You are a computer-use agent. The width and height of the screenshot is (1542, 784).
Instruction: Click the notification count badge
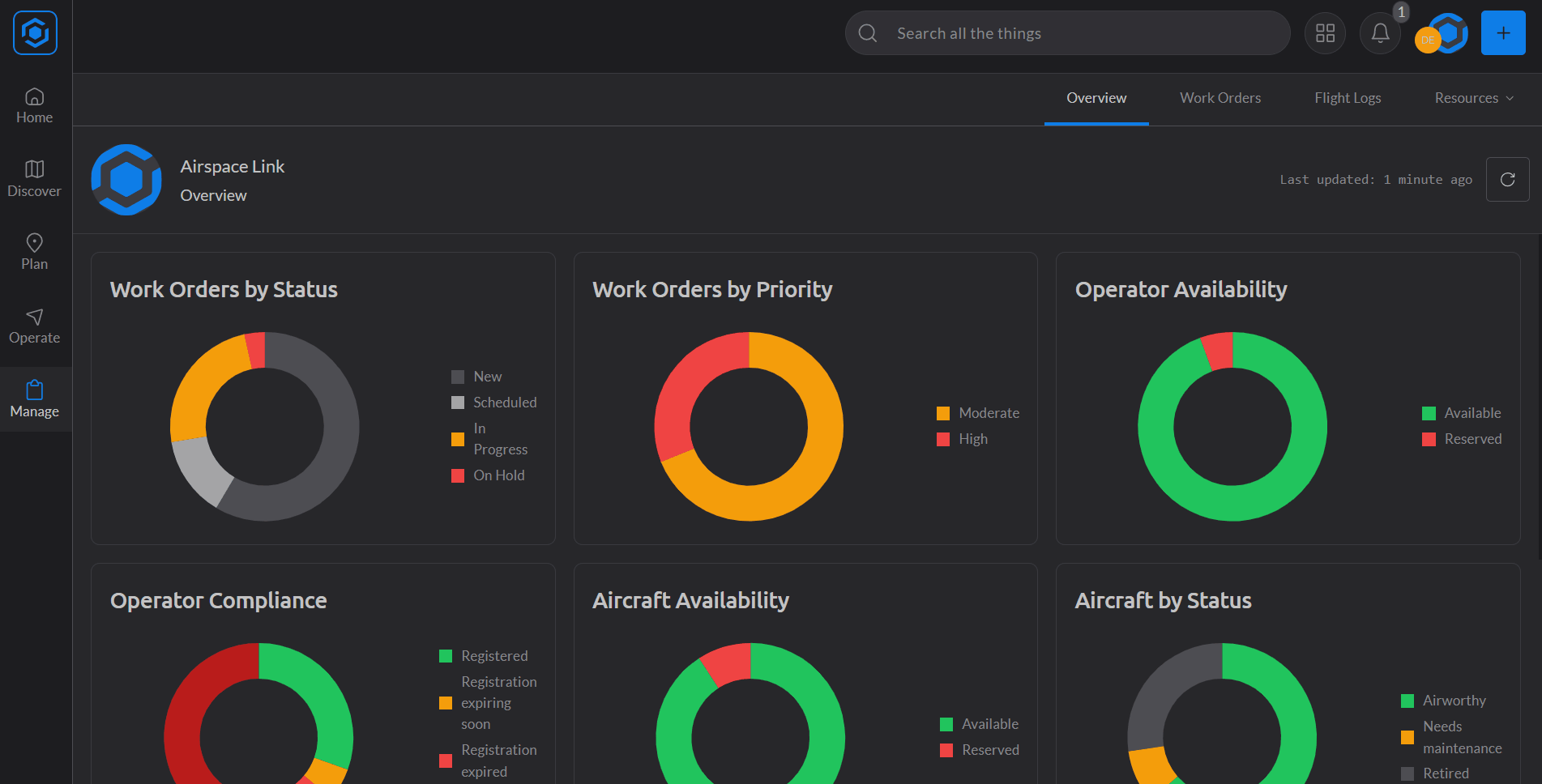tap(1401, 12)
